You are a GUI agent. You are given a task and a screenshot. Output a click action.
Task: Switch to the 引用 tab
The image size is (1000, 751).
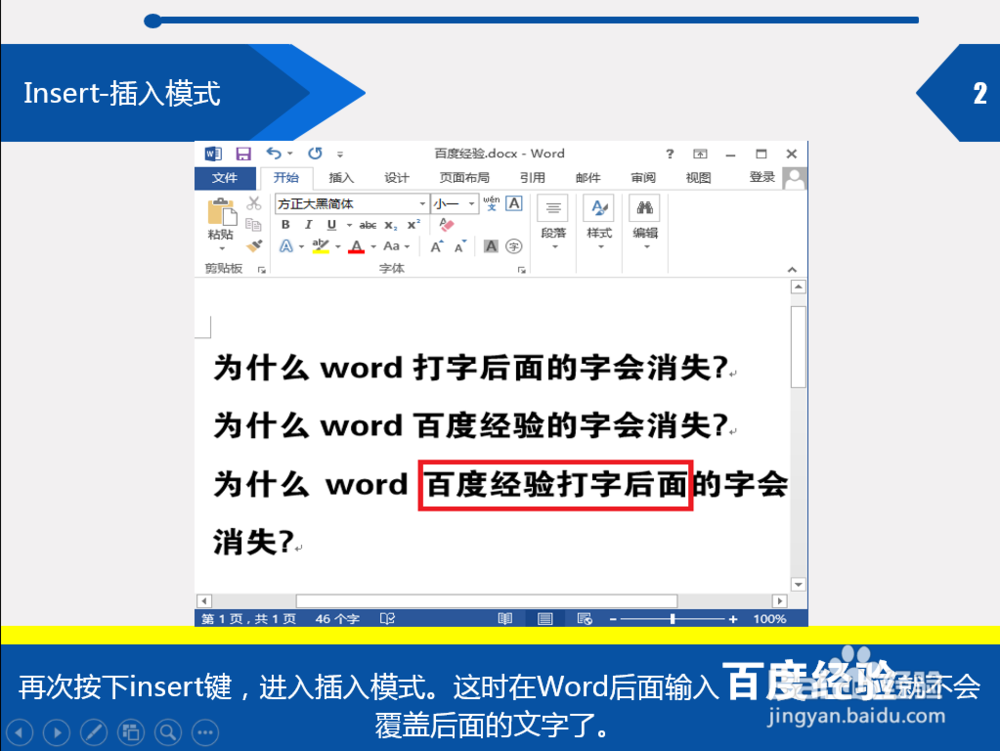[533, 178]
